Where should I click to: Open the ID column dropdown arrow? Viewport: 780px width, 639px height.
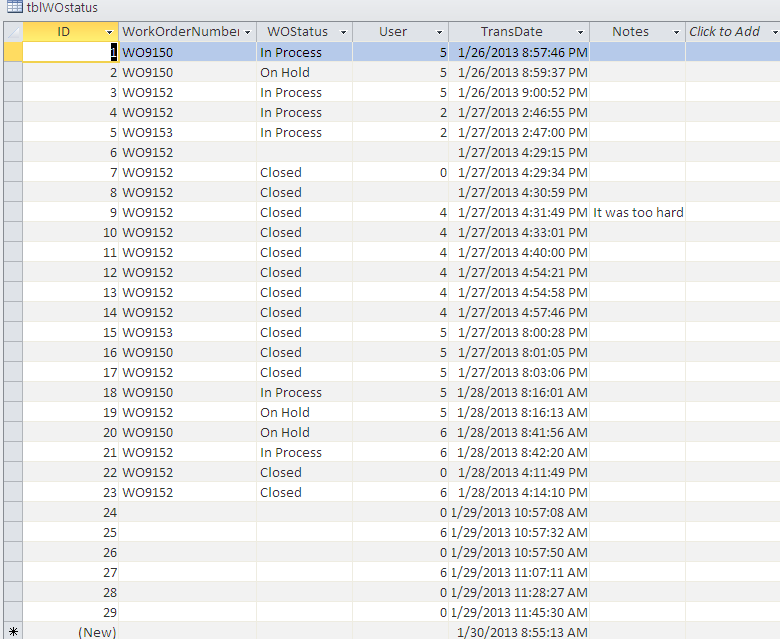click(109, 32)
